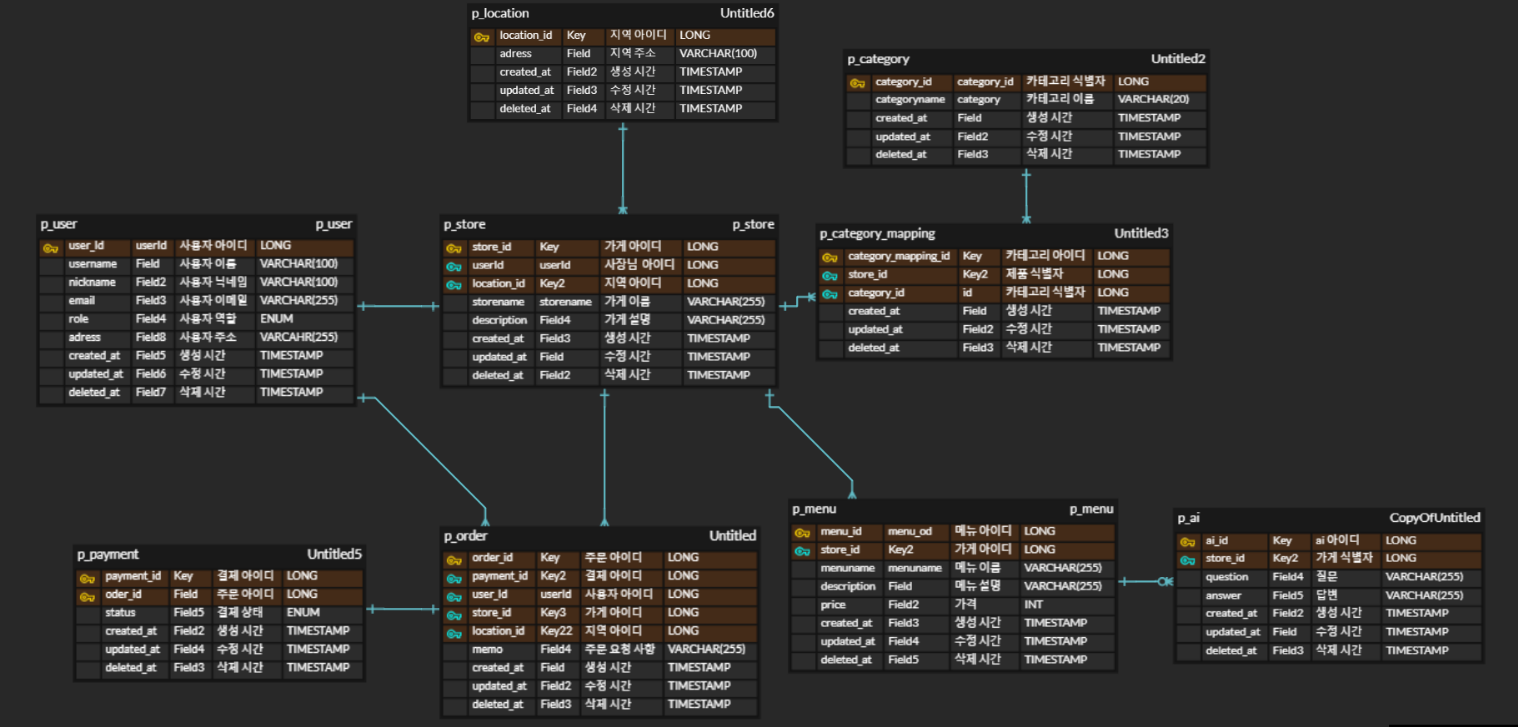The image size is (1518, 727).
Task: Select the primary key icon of menu_id in p_menu
Action: coord(802,532)
